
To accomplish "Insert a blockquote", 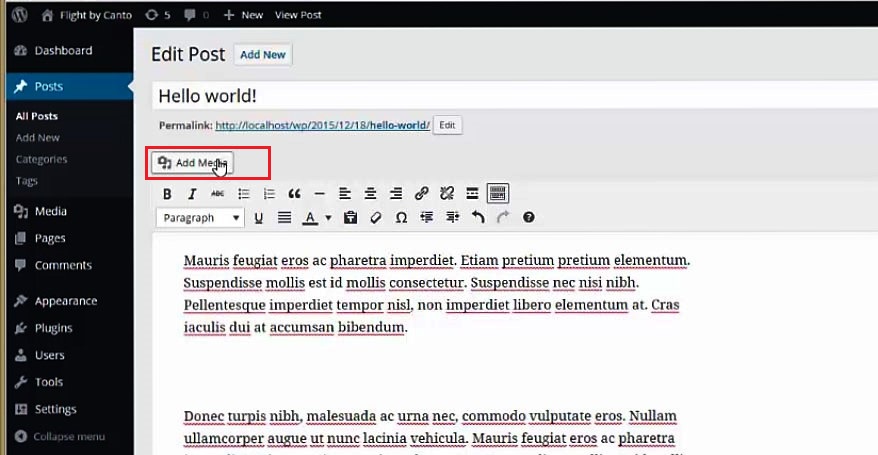I will (x=294, y=193).
